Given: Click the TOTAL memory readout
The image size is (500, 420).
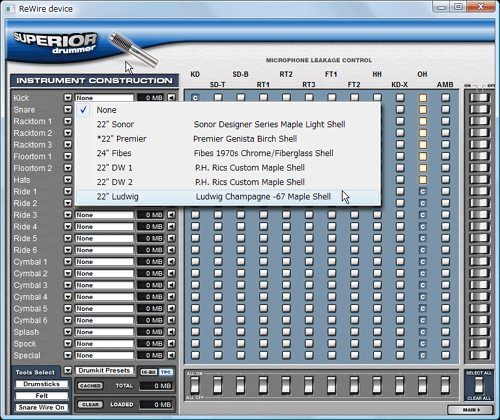Looking at the screenshot, I should point(156,386).
